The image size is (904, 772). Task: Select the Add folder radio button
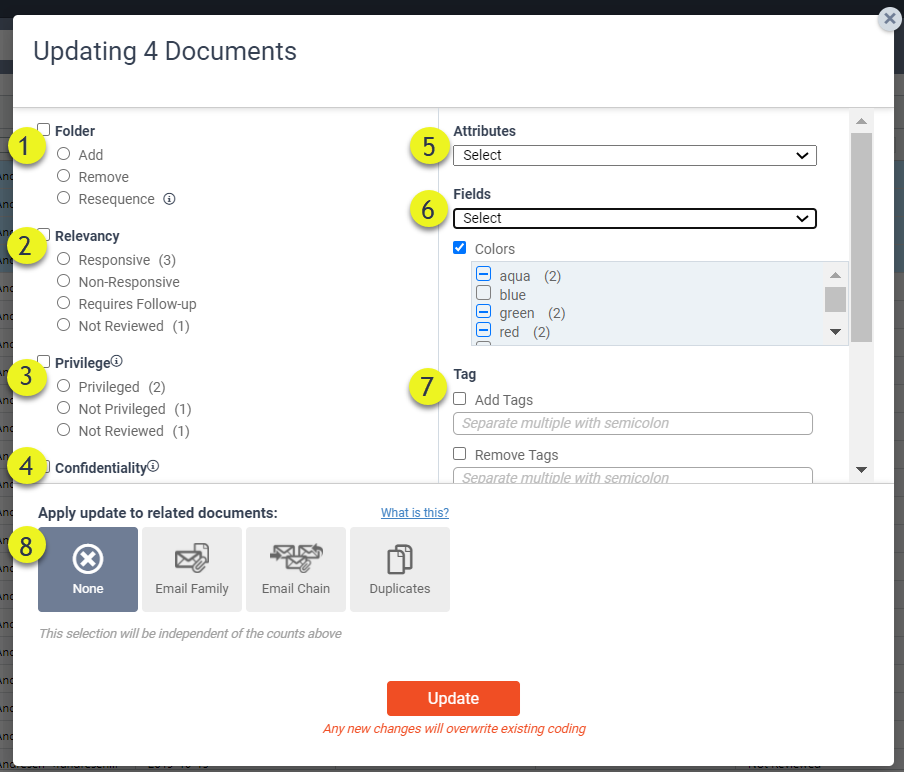click(63, 154)
